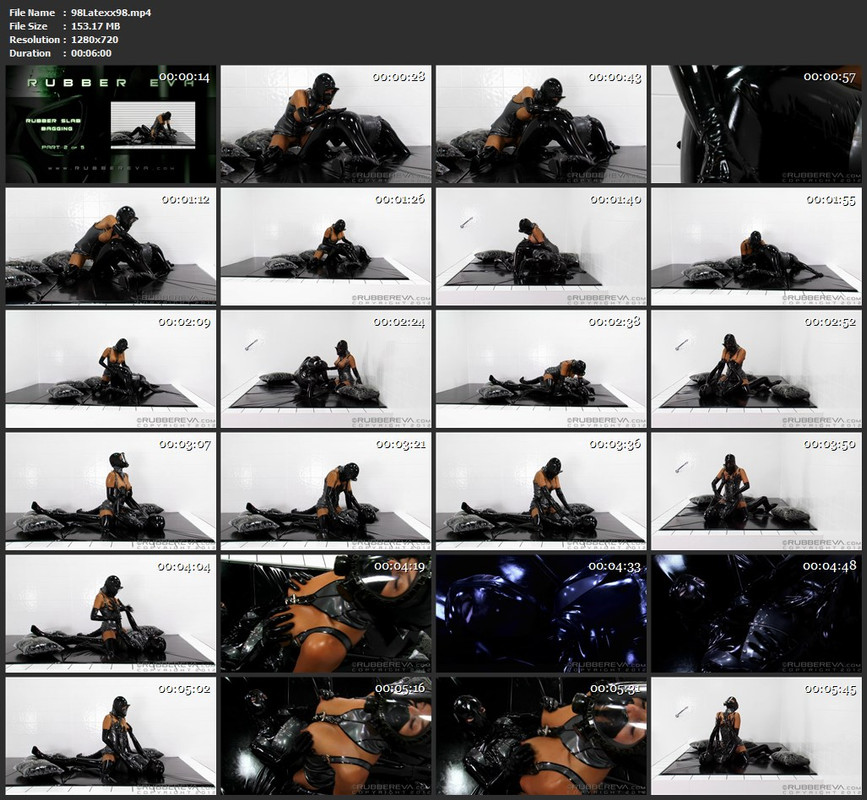Screen dimensions: 867x800
Task: Open the thumbnail stamped 00:05:16
Action: 326,736
